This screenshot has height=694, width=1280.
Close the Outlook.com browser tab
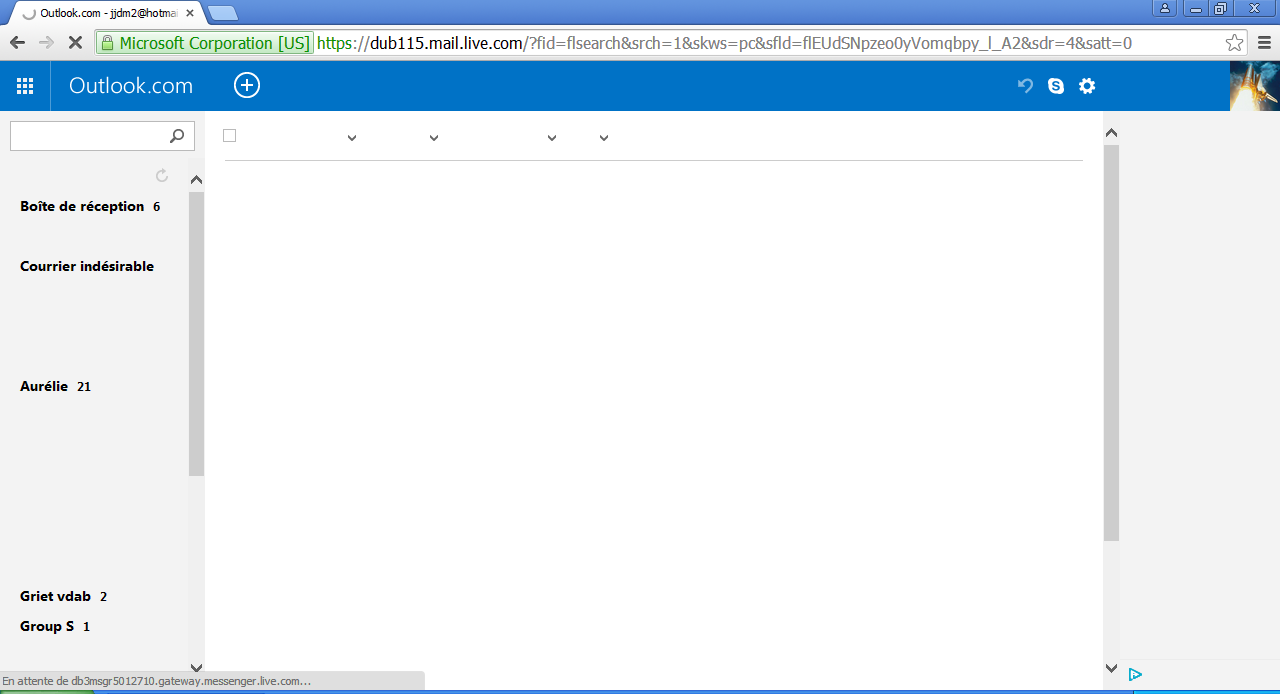click(190, 13)
